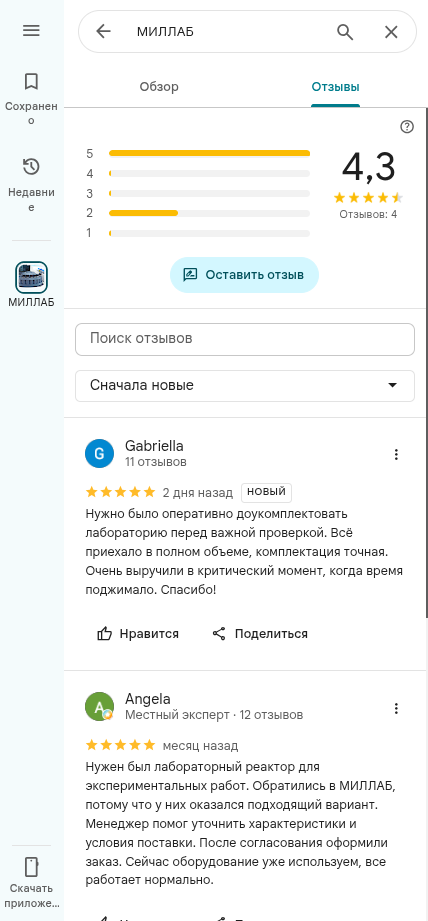Image resolution: width=428 pixels, height=921 pixels.
Task: Select the Отзывы tab
Action: tap(335, 87)
